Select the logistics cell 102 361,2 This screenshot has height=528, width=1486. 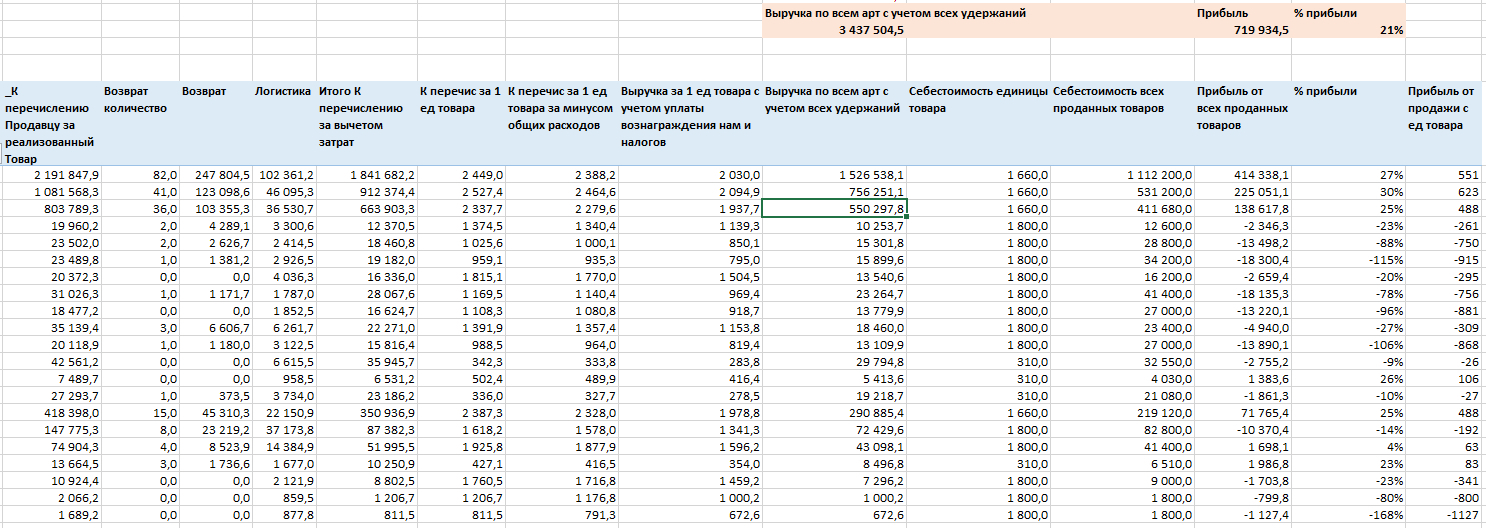click(283, 175)
